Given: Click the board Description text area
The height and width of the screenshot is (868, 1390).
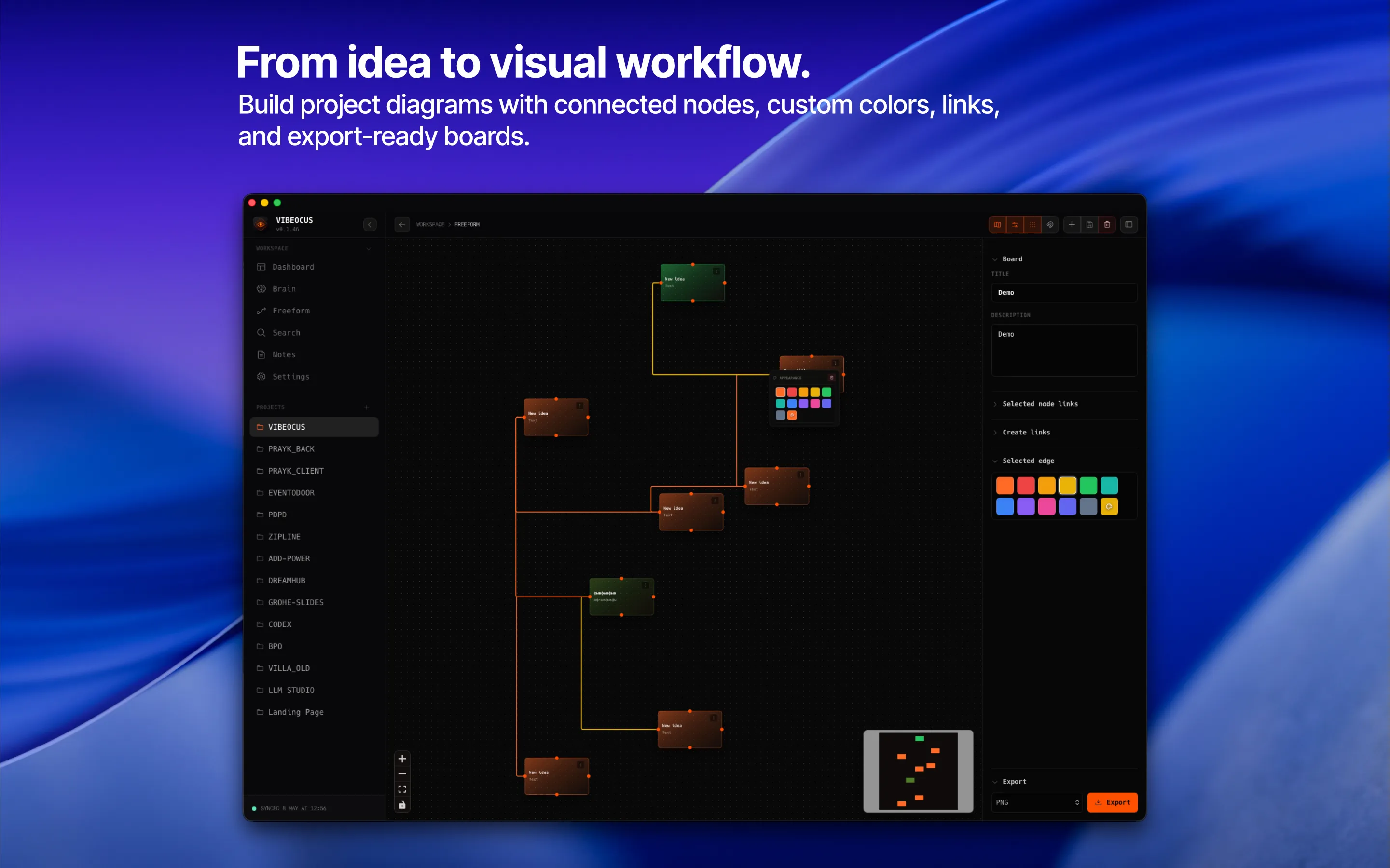Looking at the screenshot, I should click(1064, 350).
